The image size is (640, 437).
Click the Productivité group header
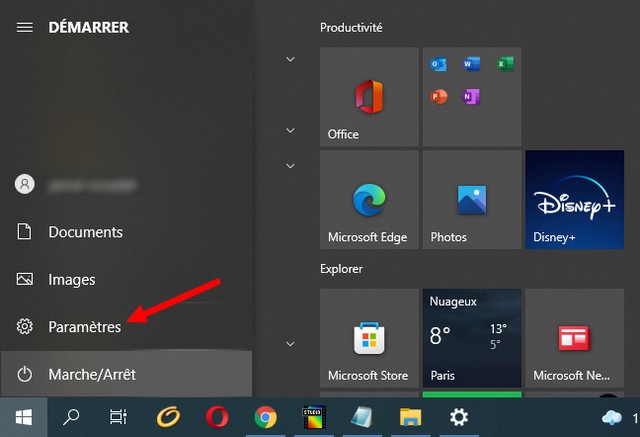pos(351,28)
